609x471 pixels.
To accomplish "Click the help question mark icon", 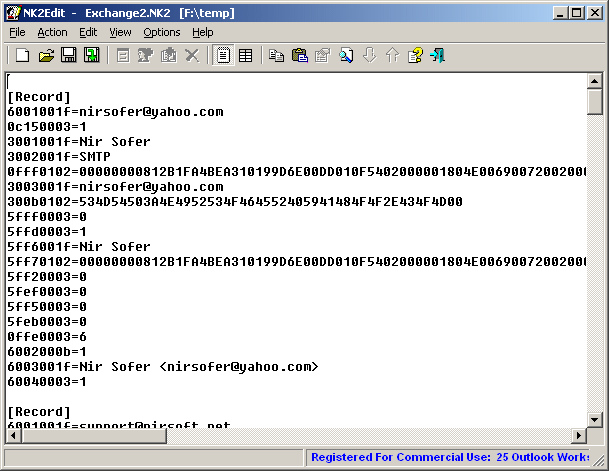I will (415, 55).
